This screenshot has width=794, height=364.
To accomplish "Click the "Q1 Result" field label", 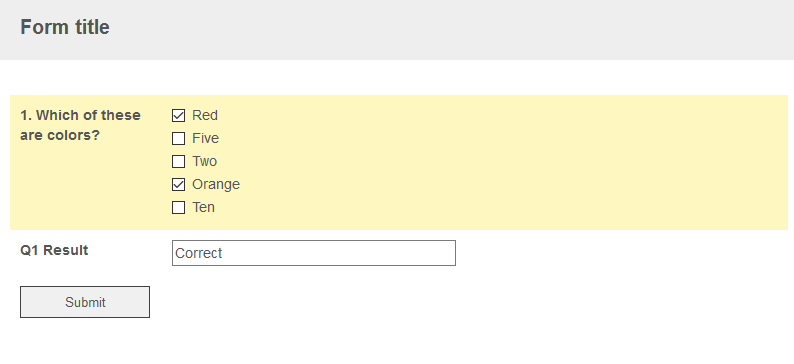I will 54,250.
